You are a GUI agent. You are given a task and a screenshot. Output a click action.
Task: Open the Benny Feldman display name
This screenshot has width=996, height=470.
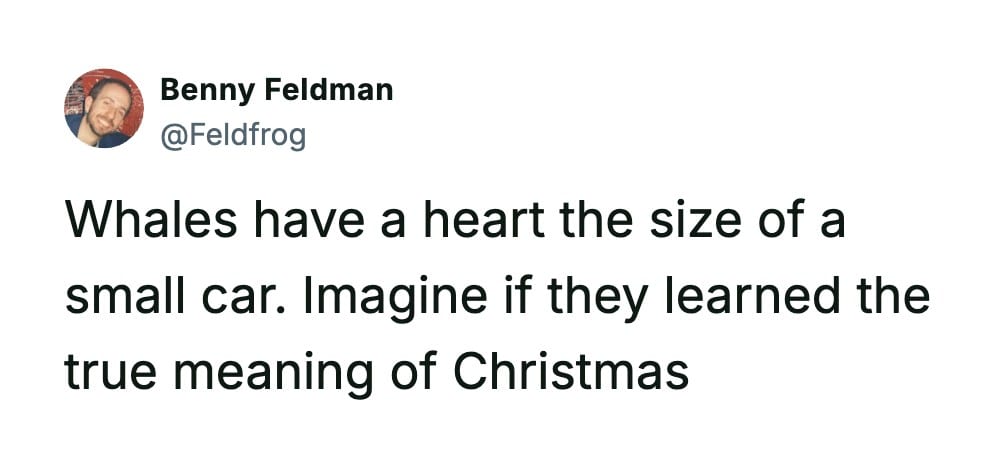(x=276, y=90)
